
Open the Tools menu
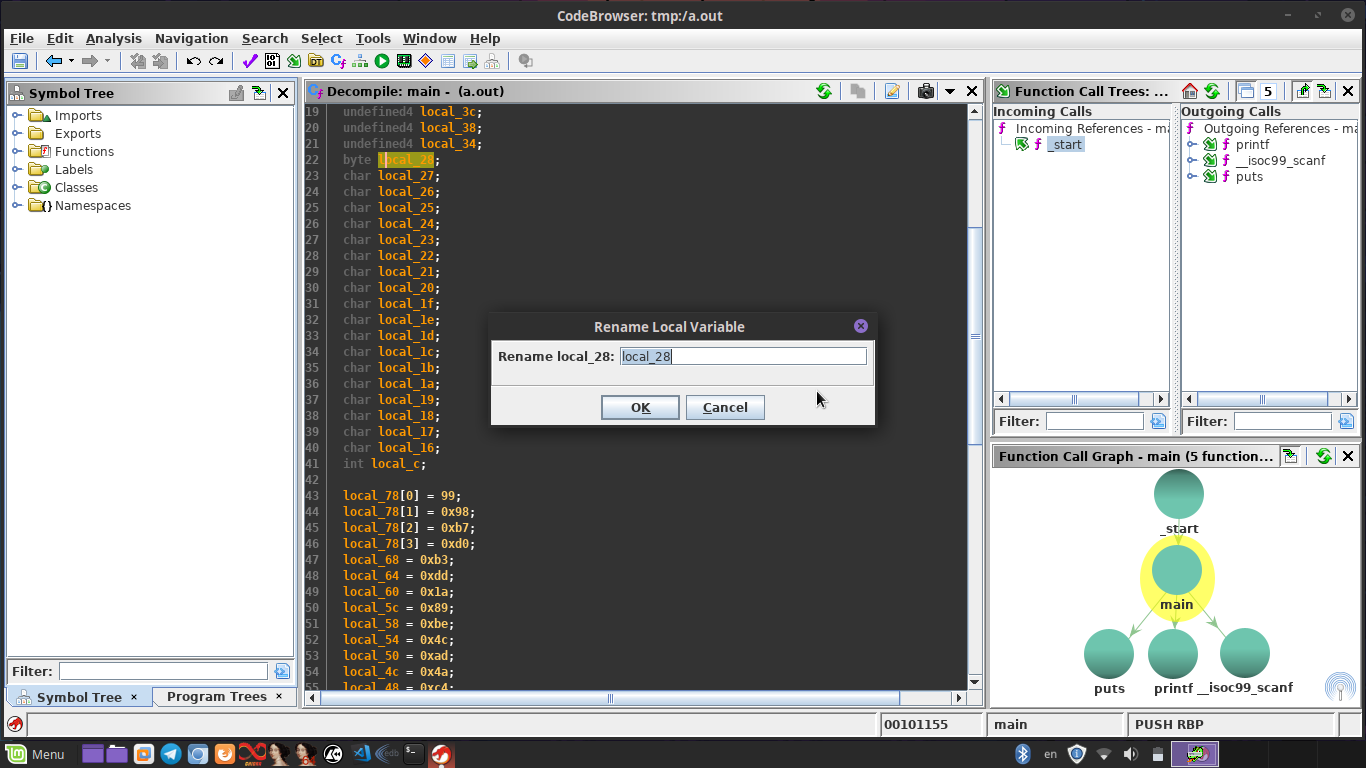373,38
